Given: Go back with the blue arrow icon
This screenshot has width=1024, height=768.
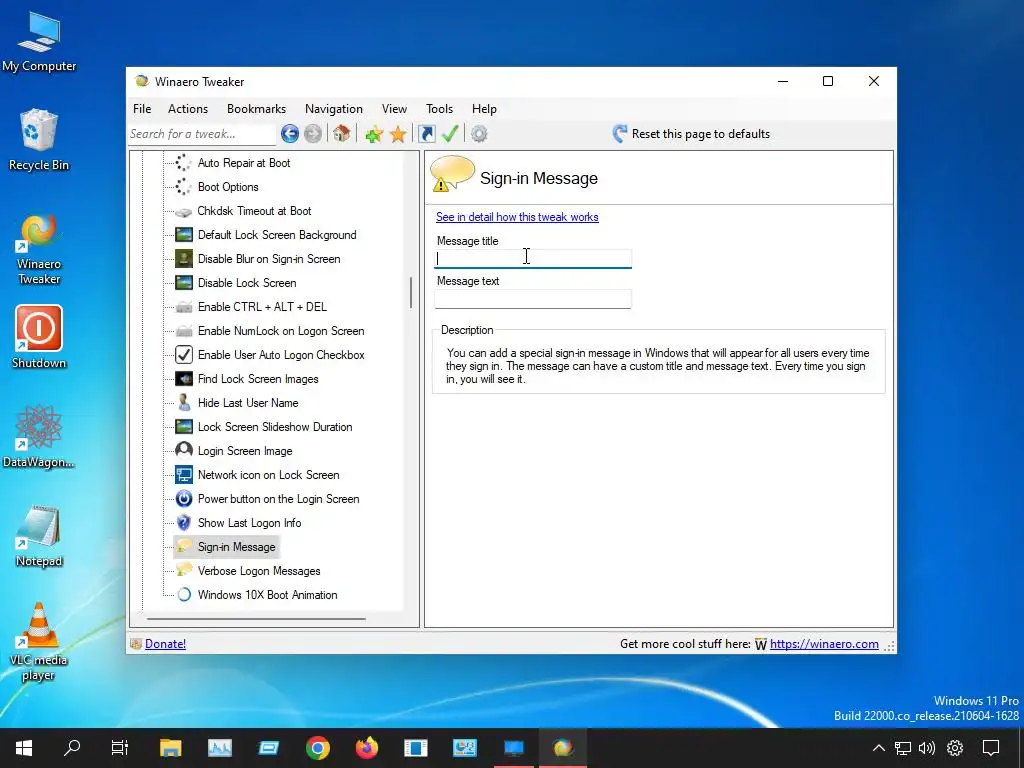Looking at the screenshot, I should tap(290, 134).
